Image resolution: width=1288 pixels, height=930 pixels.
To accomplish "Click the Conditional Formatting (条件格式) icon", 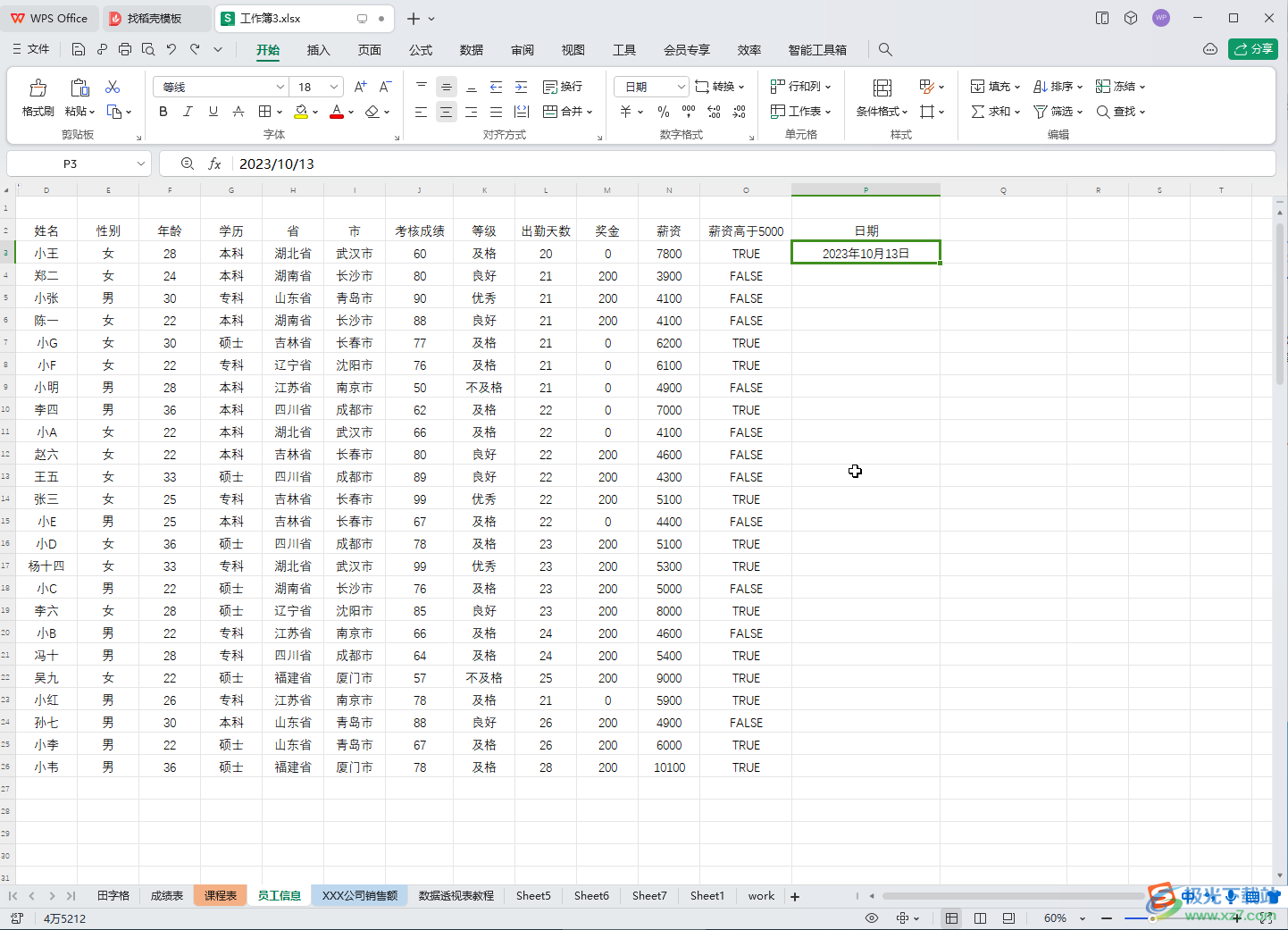I will click(x=882, y=88).
